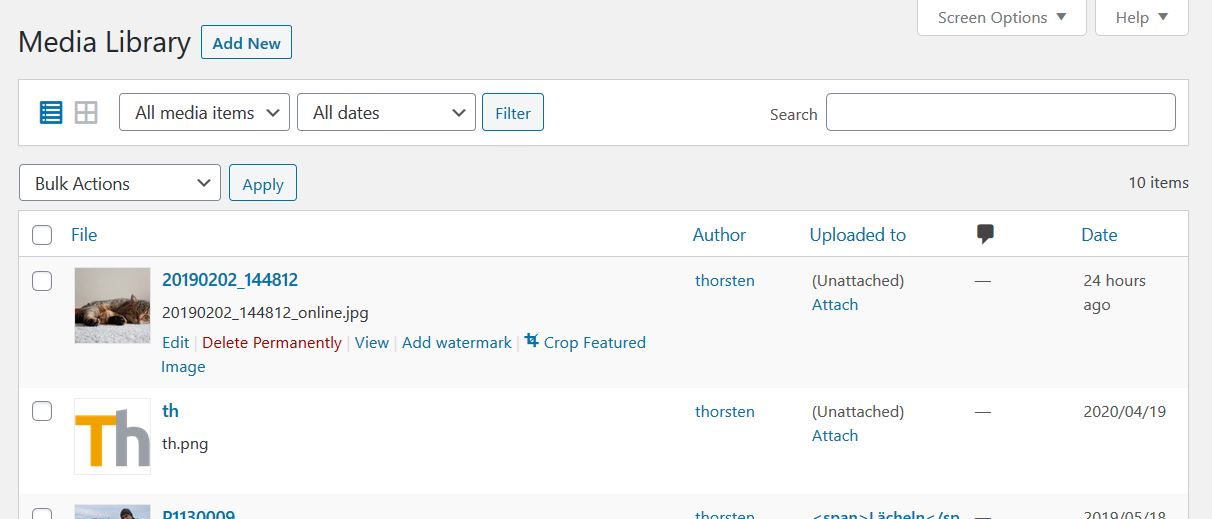1212x519 pixels.
Task: Open the Help tab
Action: pos(1142,18)
